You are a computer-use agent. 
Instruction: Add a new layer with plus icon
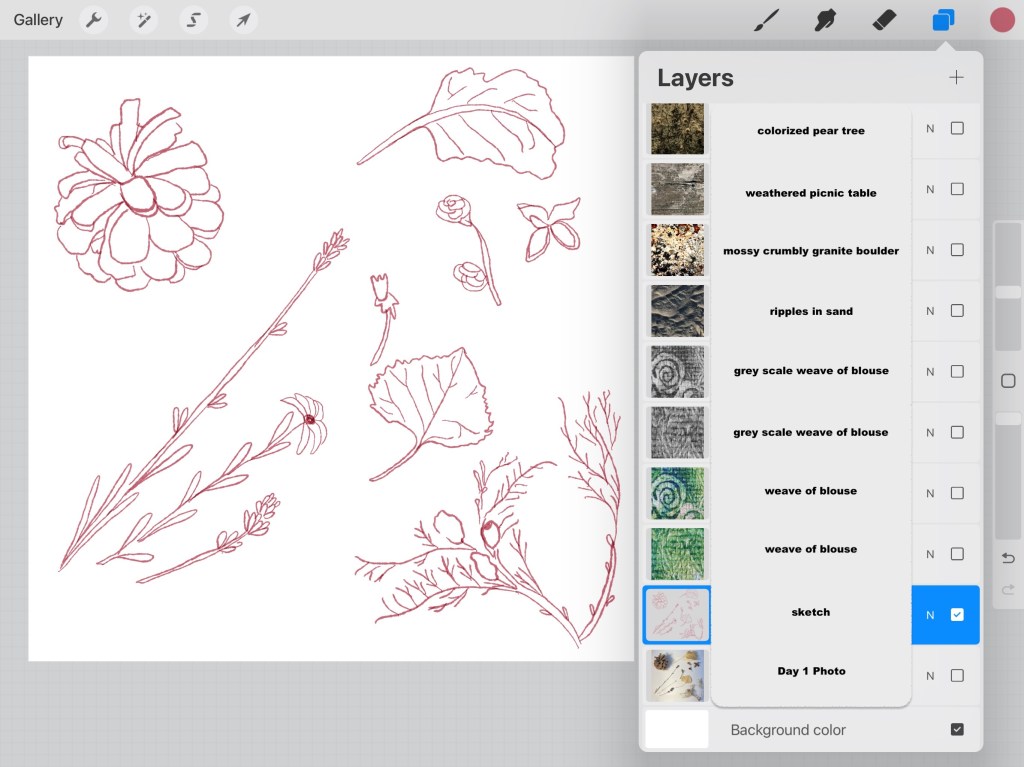pos(956,78)
